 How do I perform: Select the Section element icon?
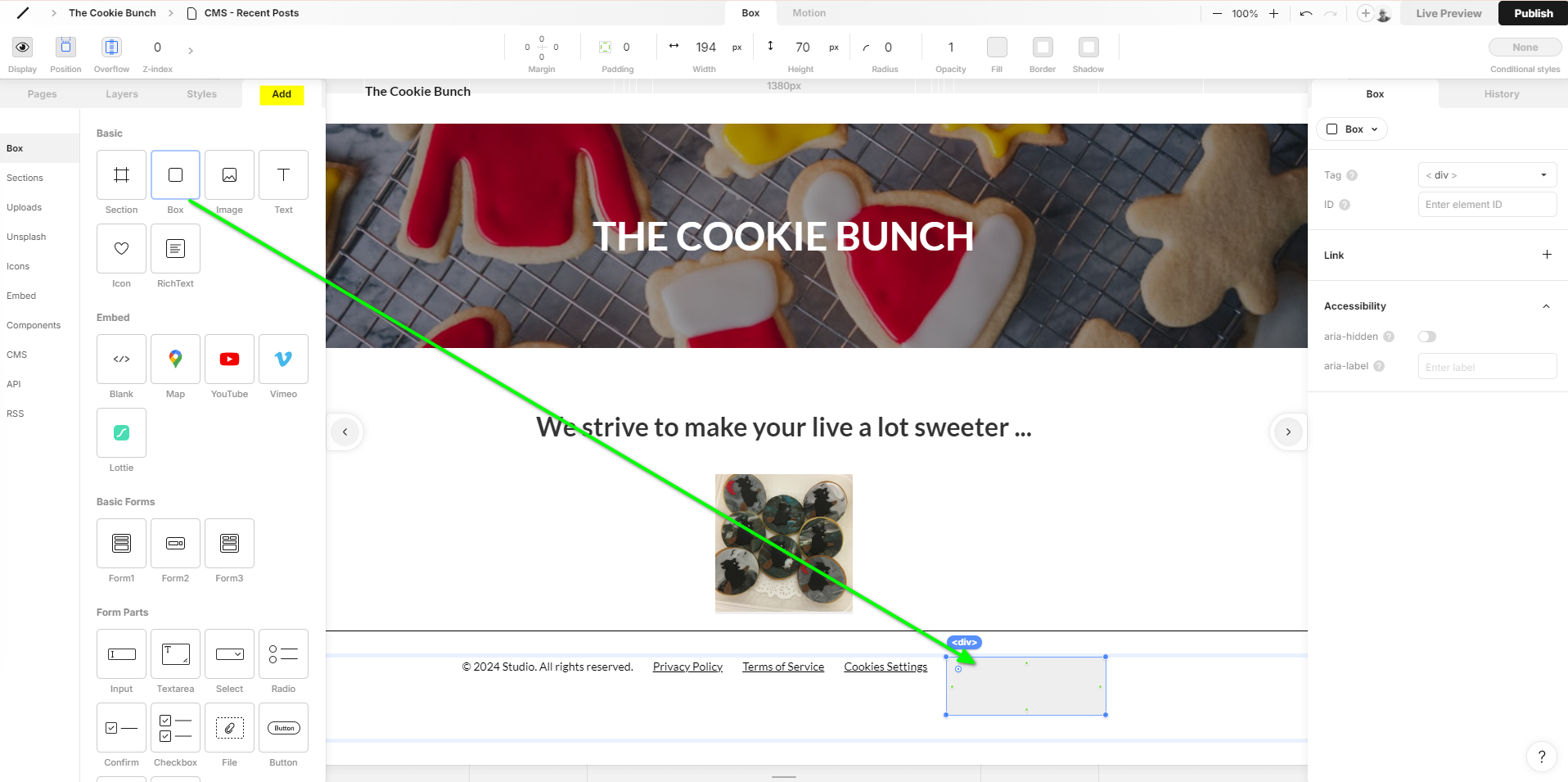coord(121,174)
